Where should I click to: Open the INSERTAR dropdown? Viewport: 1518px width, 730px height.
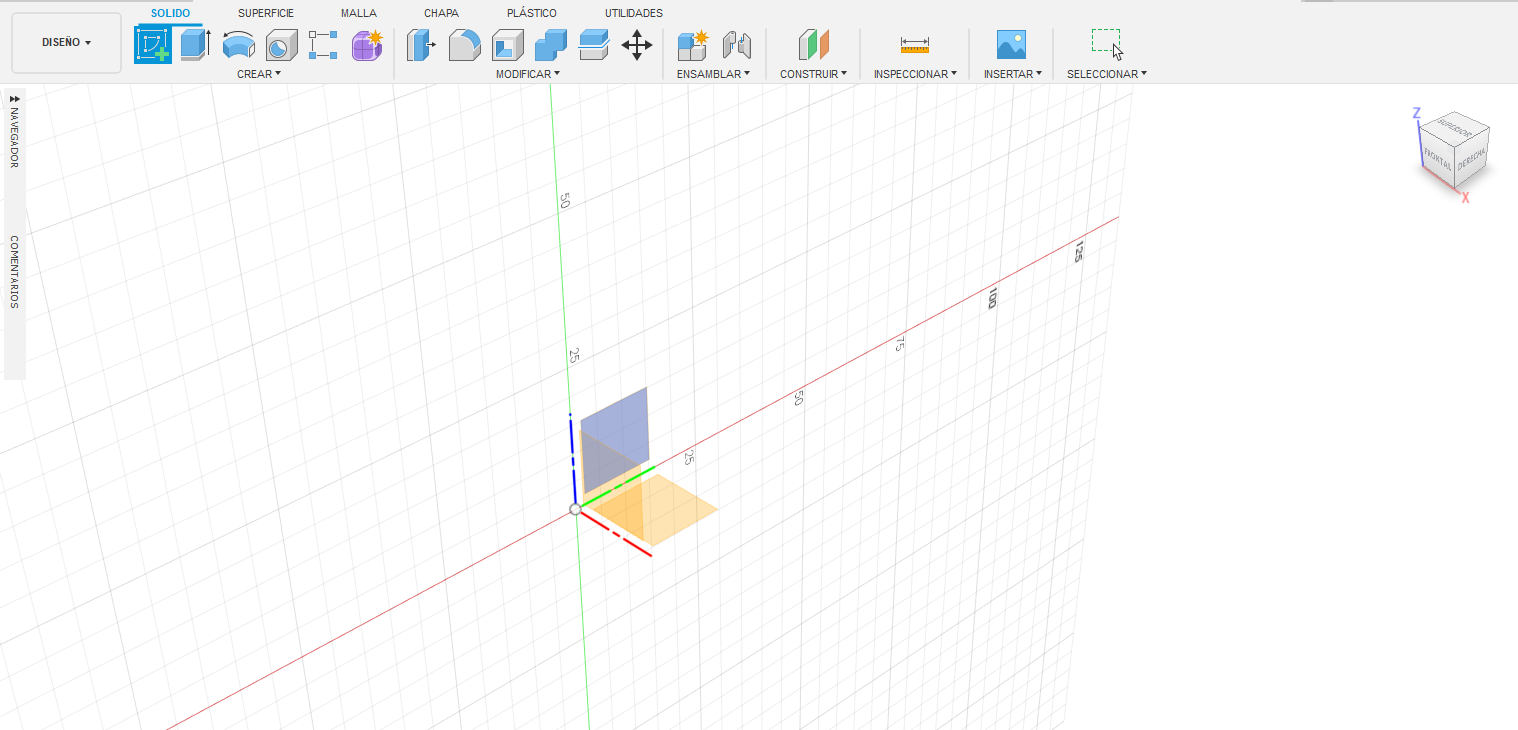click(x=1013, y=74)
